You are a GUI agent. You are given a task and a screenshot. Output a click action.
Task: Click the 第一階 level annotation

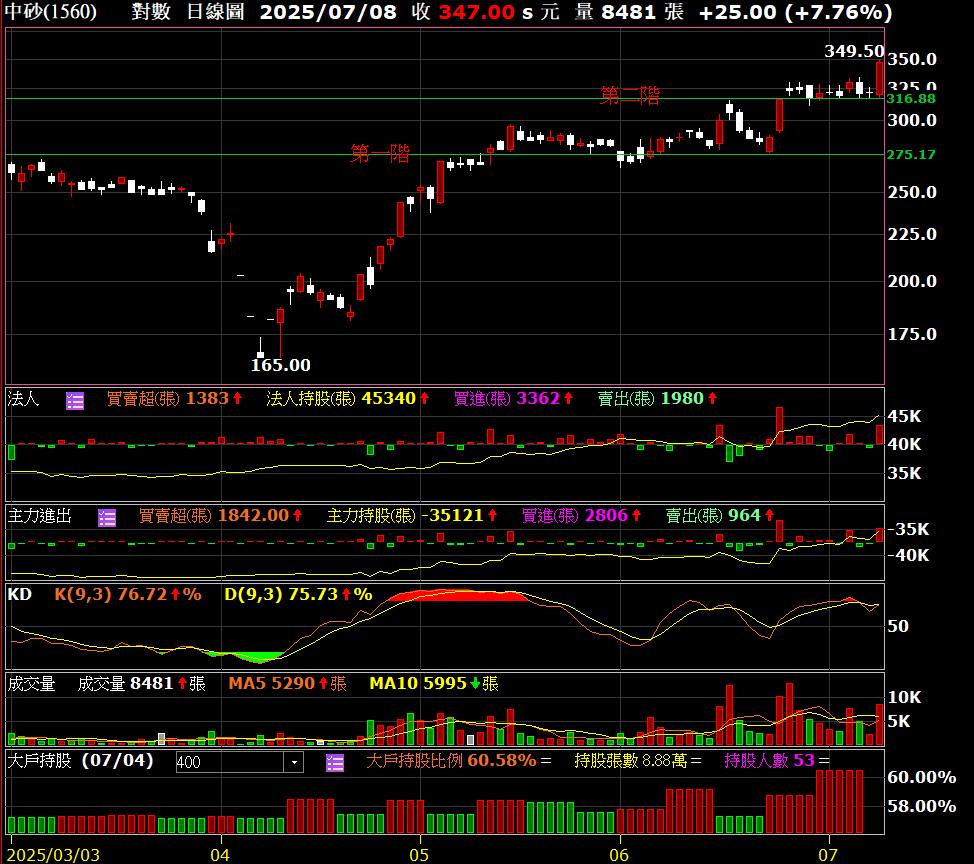380,153
